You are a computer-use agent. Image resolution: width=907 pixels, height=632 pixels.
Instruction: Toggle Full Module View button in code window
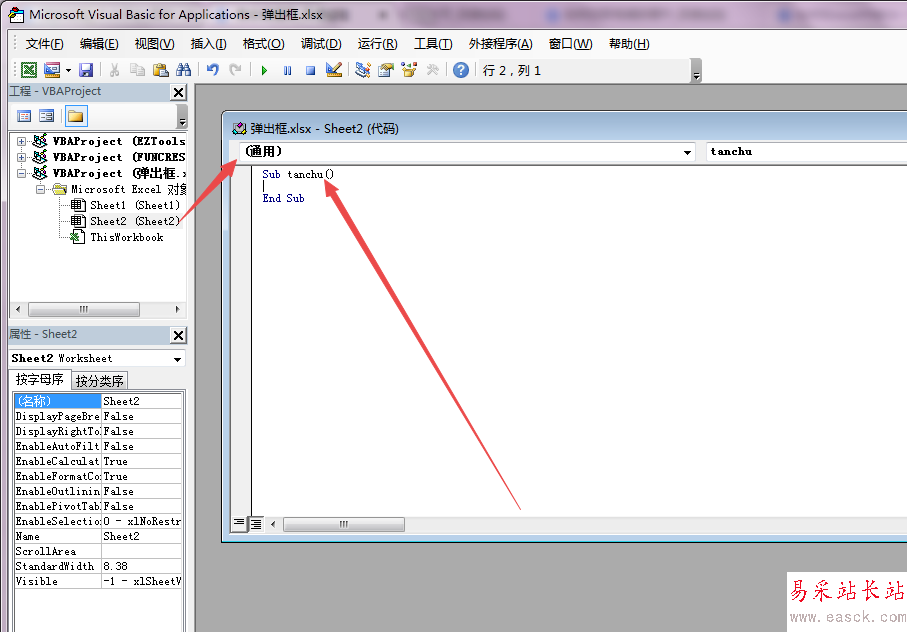pos(256,524)
